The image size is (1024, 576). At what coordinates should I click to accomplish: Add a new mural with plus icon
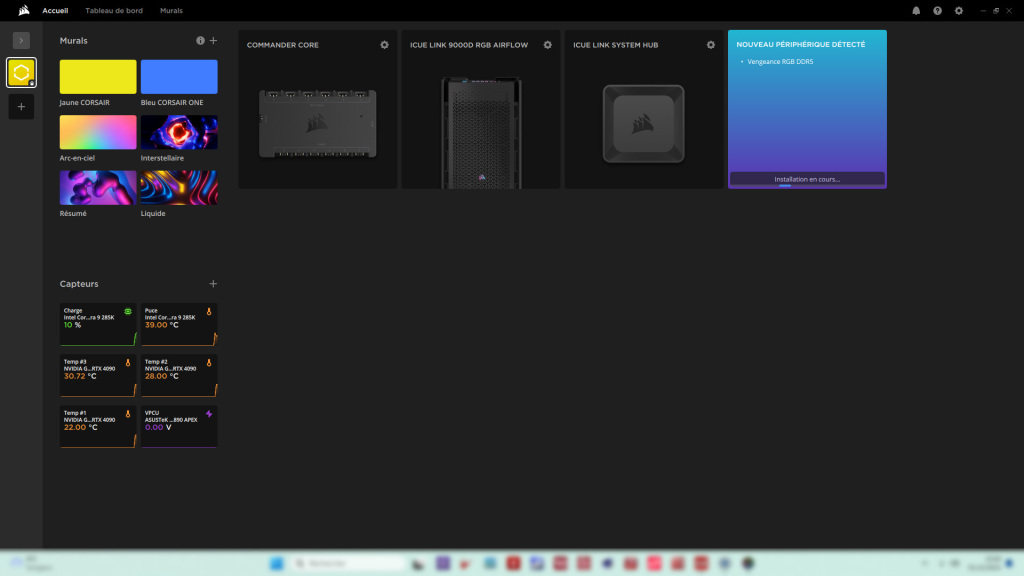[x=213, y=40]
